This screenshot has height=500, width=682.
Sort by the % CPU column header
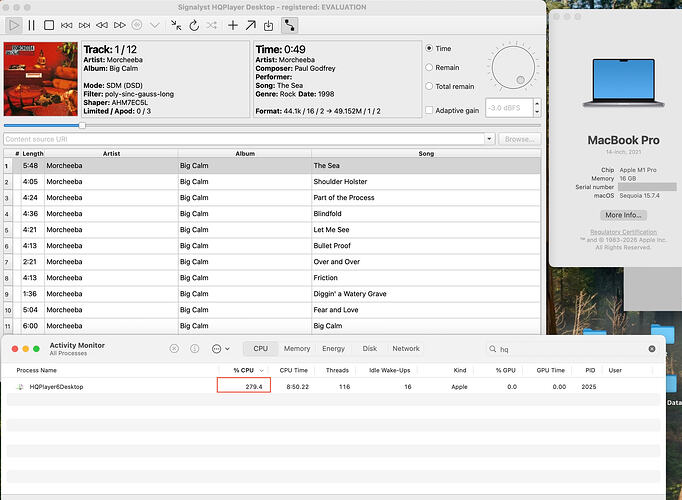(x=244, y=370)
